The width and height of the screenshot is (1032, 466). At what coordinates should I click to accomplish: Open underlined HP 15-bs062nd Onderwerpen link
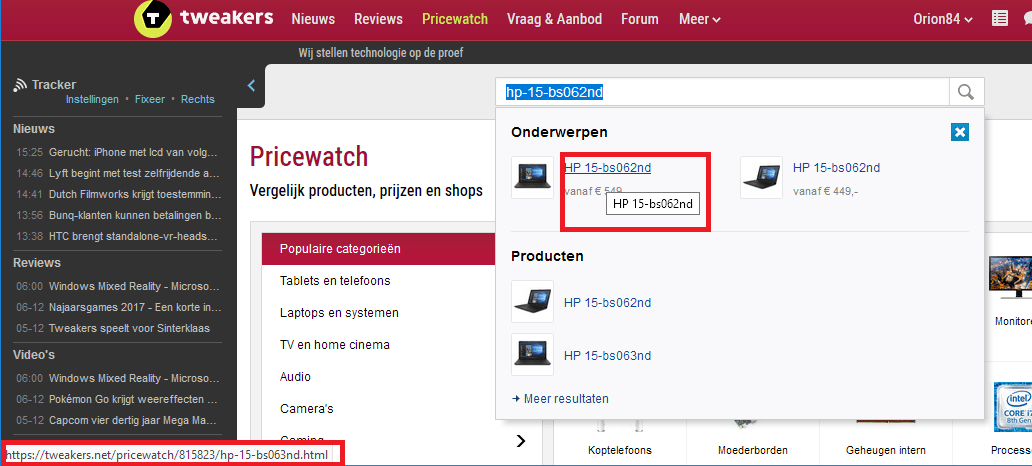coord(607,168)
